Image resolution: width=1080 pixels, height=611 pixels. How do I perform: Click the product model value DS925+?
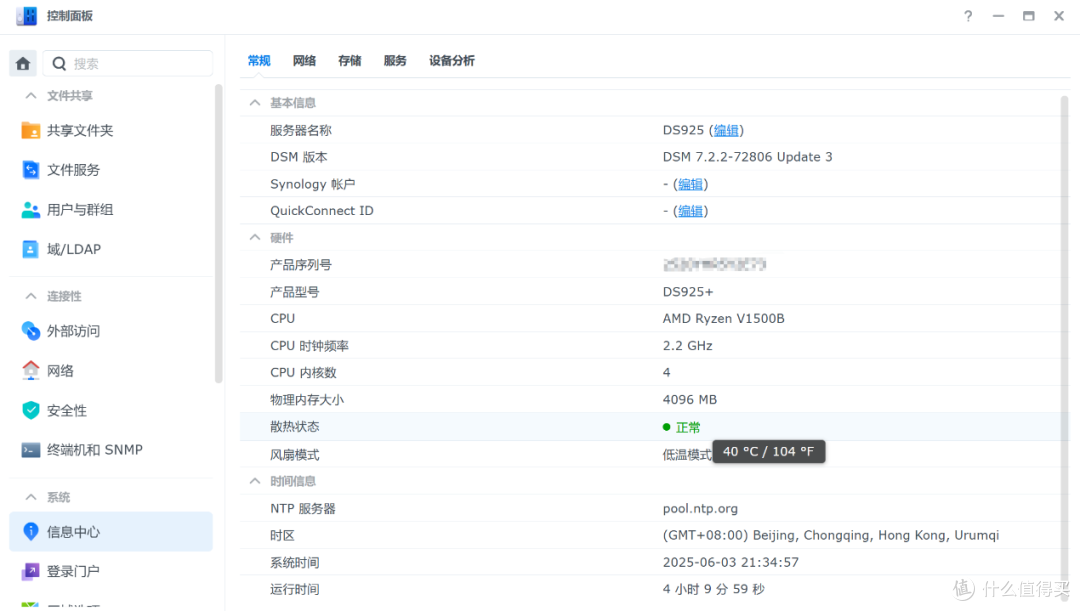tap(687, 292)
